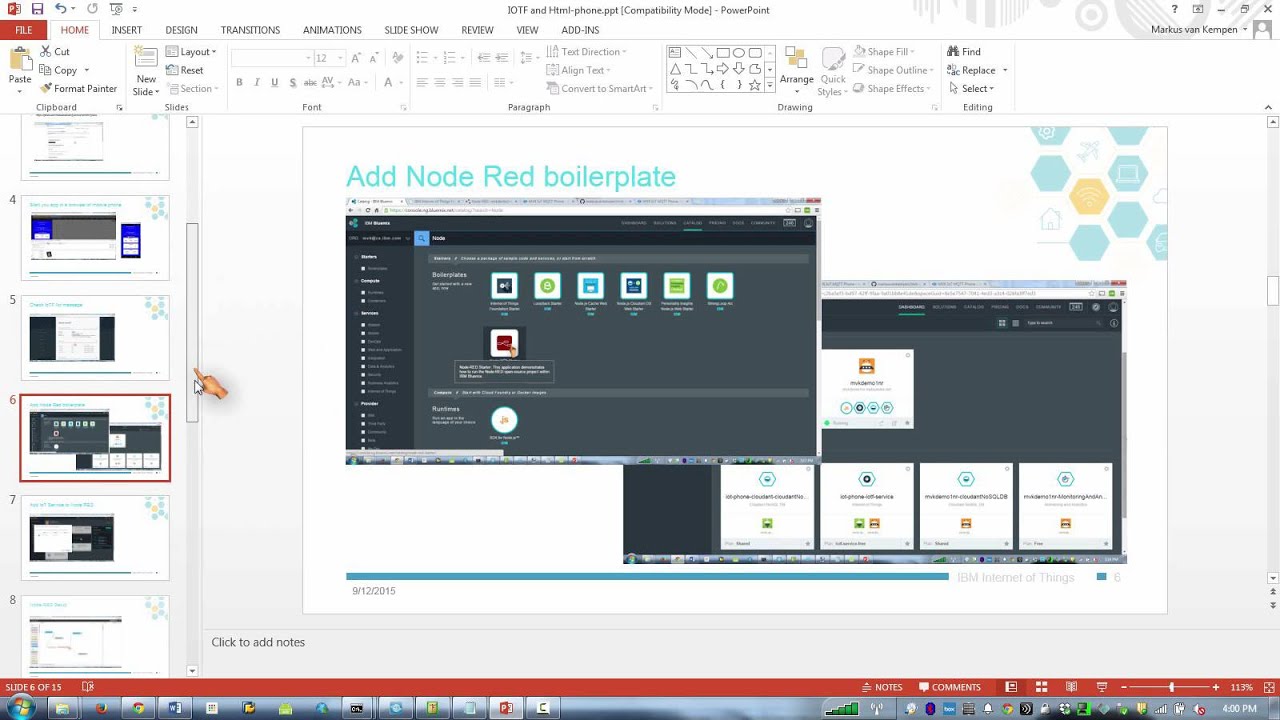
Task: Click the zoom slider handle
Action: pyautogui.click(x=1171, y=687)
